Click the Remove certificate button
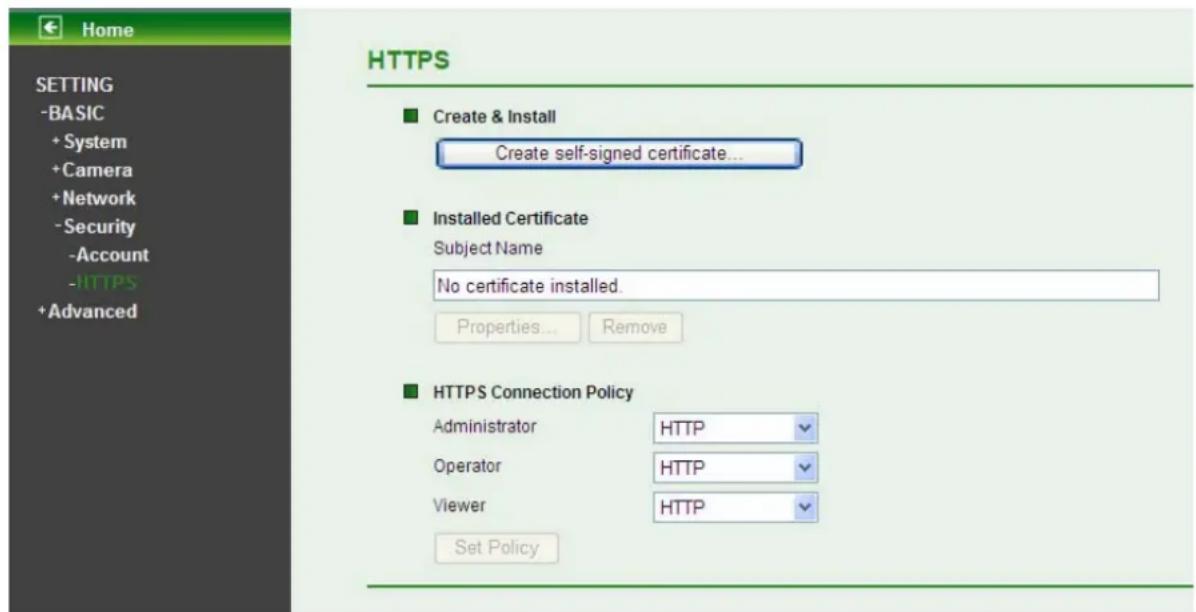This screenshot has width=1196, height=612. coord(635,327)
